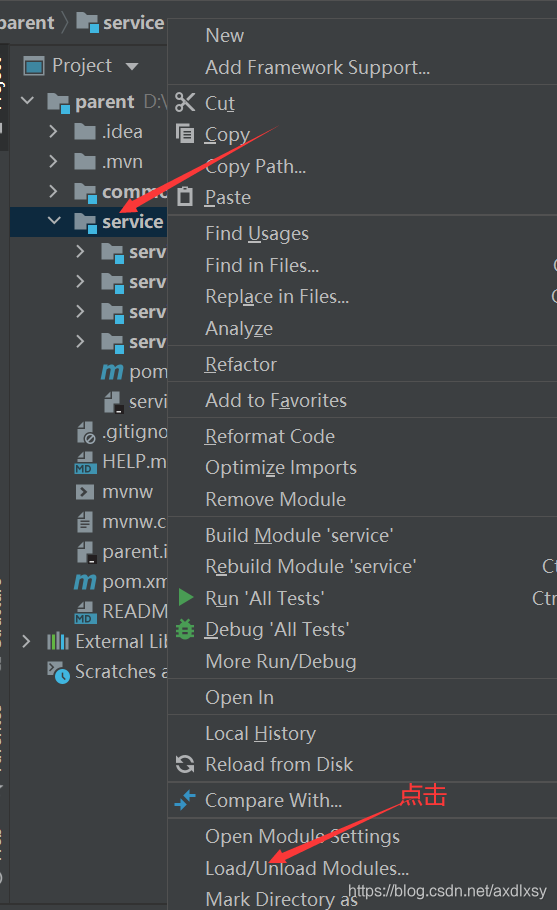The height and width of the screenshot is (910, 557).
Task: Click the common module folder icon
Action: pos(85,193)
